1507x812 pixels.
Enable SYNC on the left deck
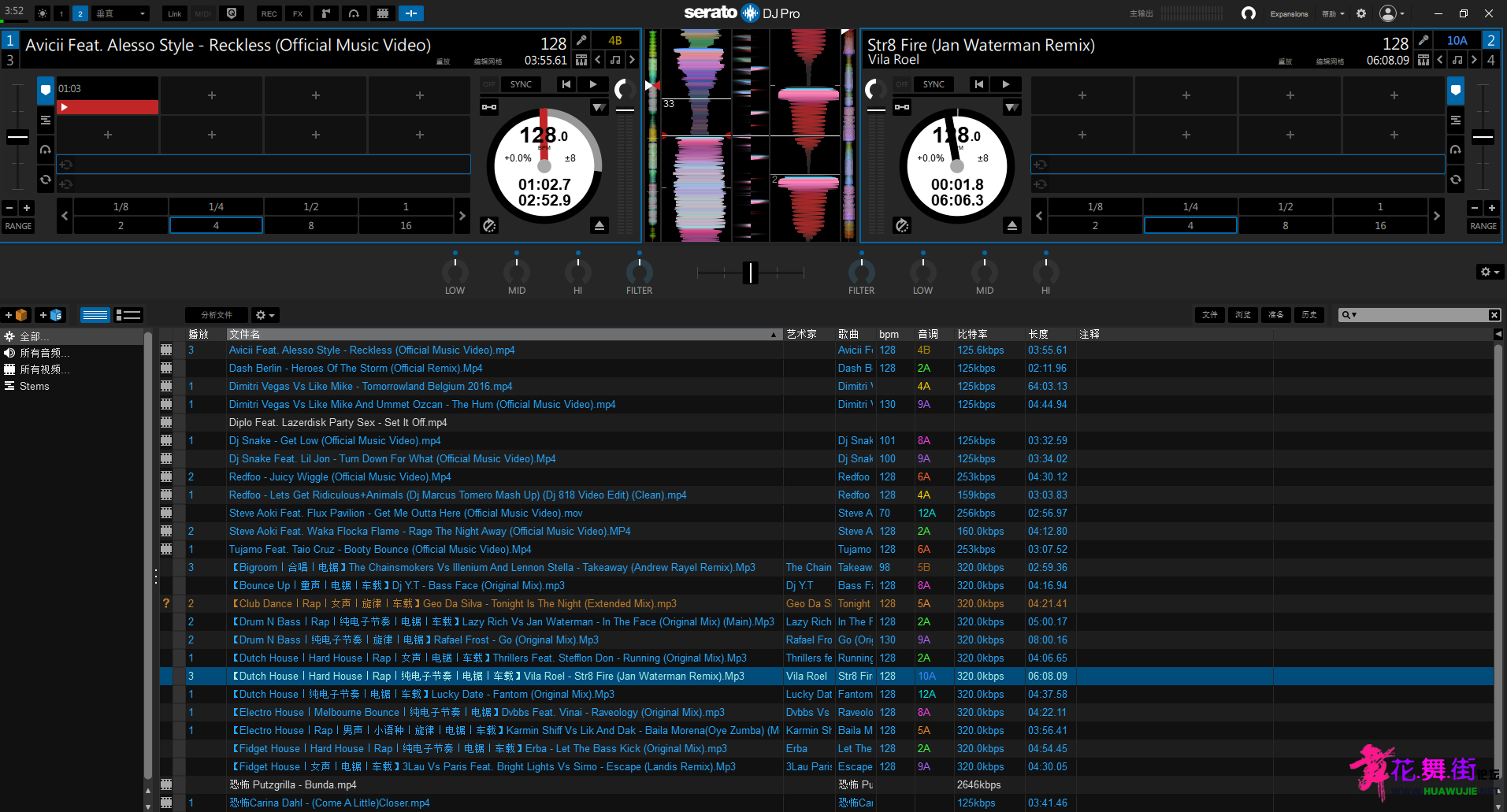(521, 84)
